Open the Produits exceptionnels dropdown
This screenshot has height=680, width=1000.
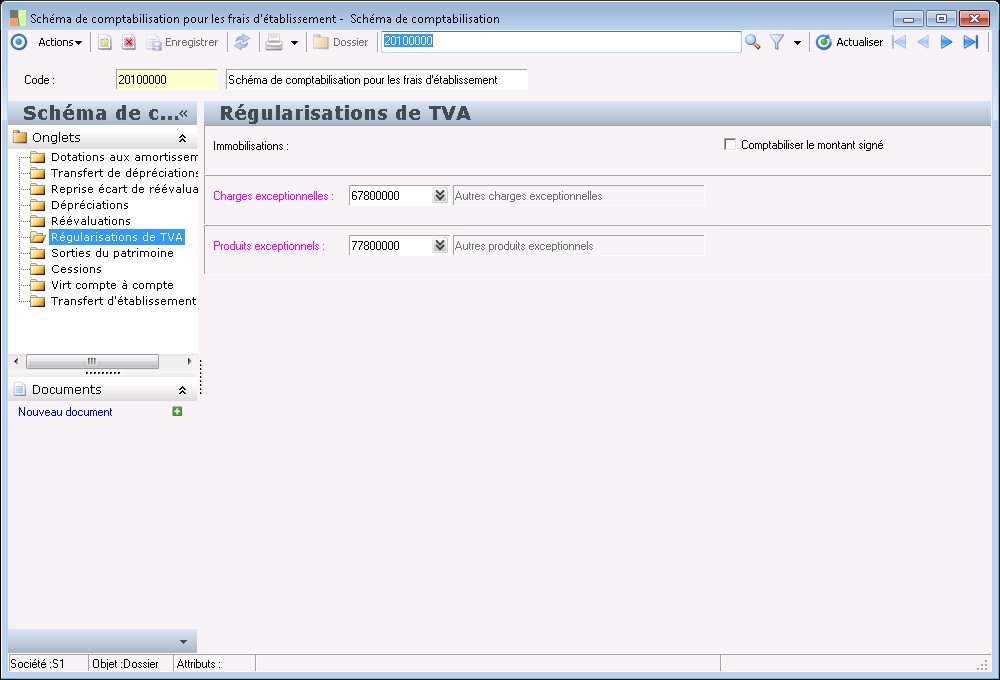point(440,245)
